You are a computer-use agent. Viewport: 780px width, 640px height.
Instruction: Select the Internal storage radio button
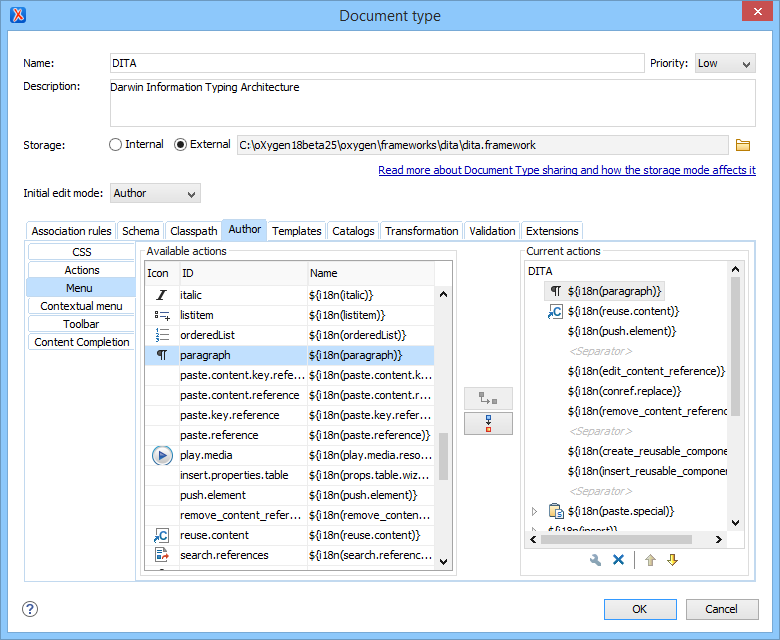coord(115,145)
